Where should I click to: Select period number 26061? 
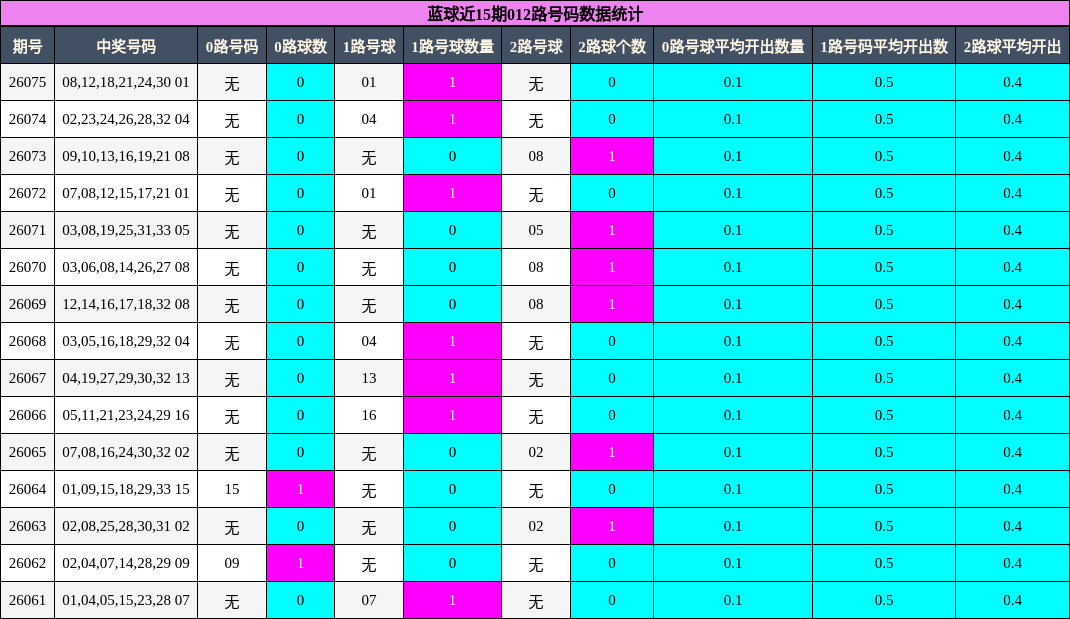27,600
